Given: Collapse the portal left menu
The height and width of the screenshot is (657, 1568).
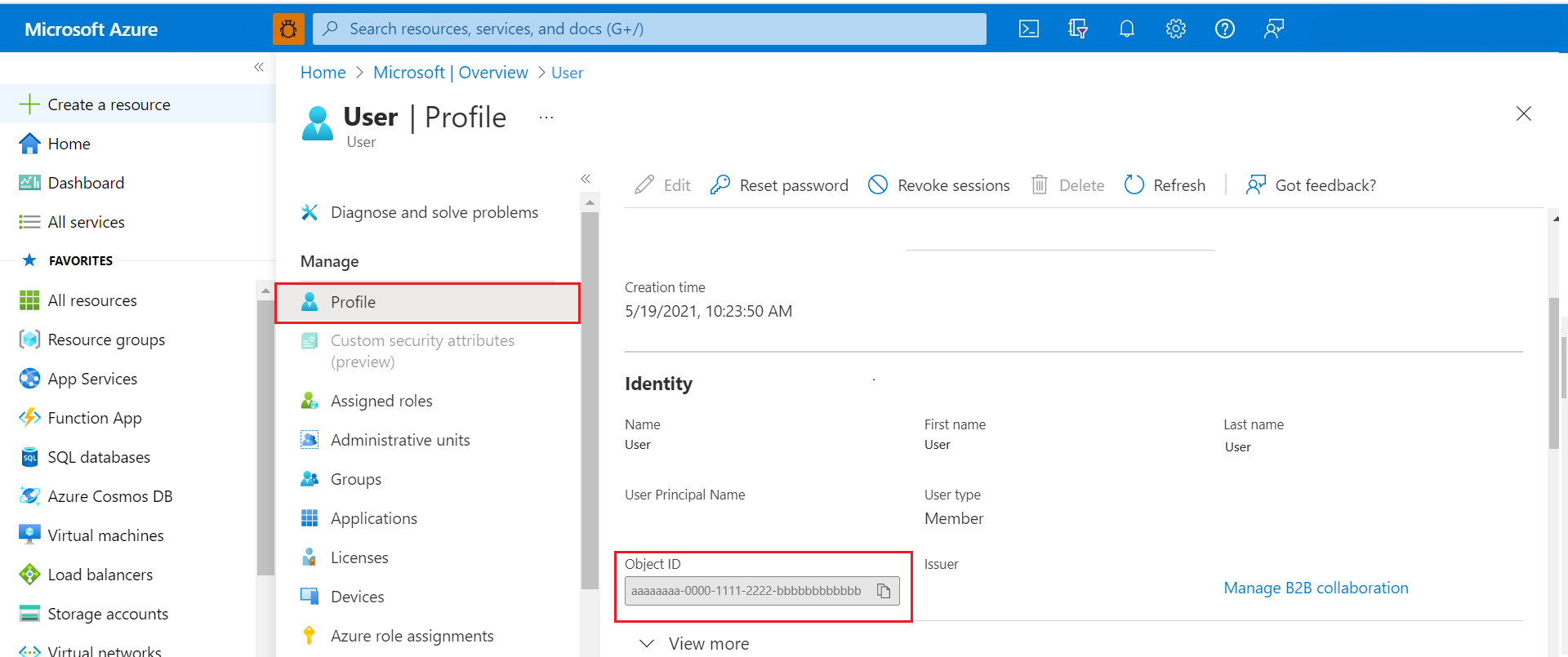Looking at the screenshot, I should pos(259,67).
